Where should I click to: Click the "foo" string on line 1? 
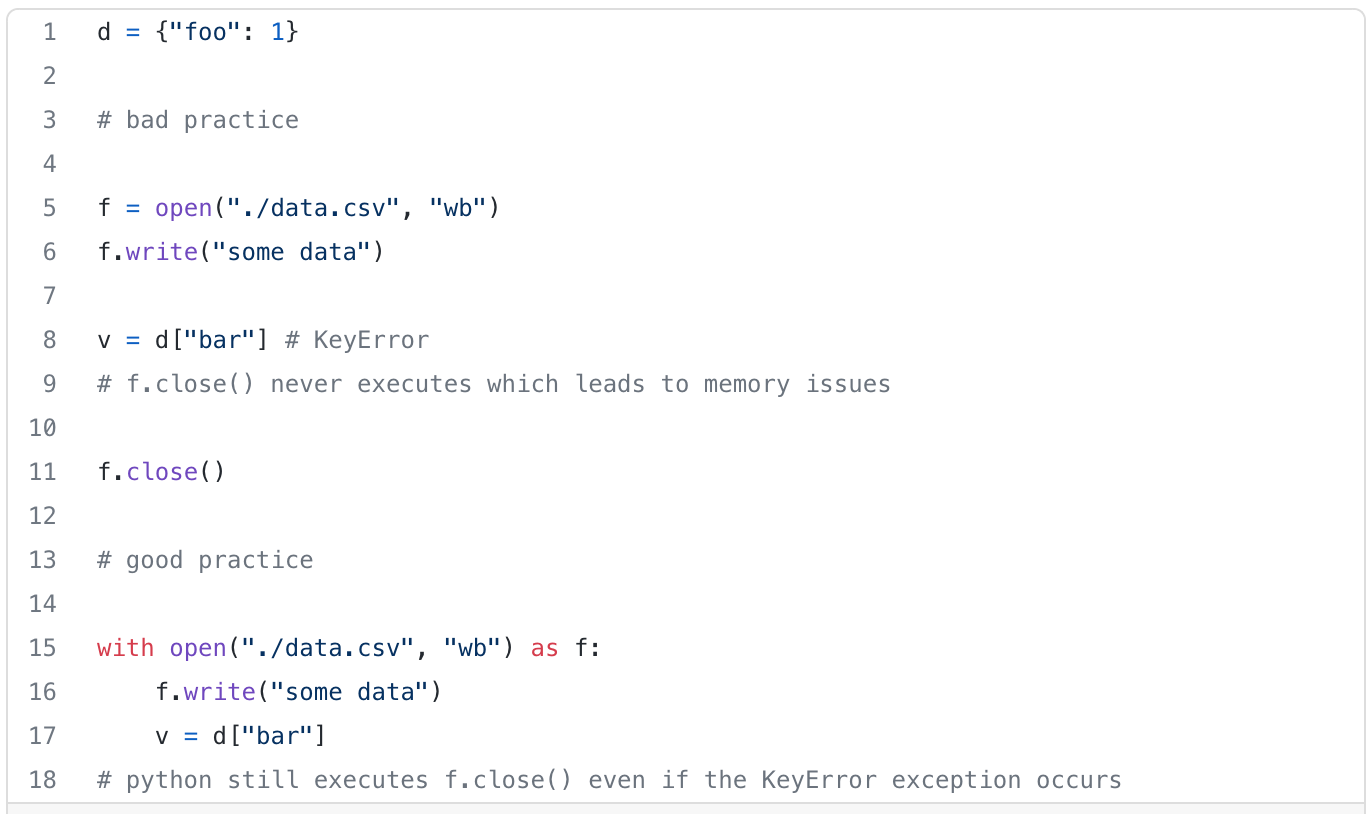pos(206,32)
